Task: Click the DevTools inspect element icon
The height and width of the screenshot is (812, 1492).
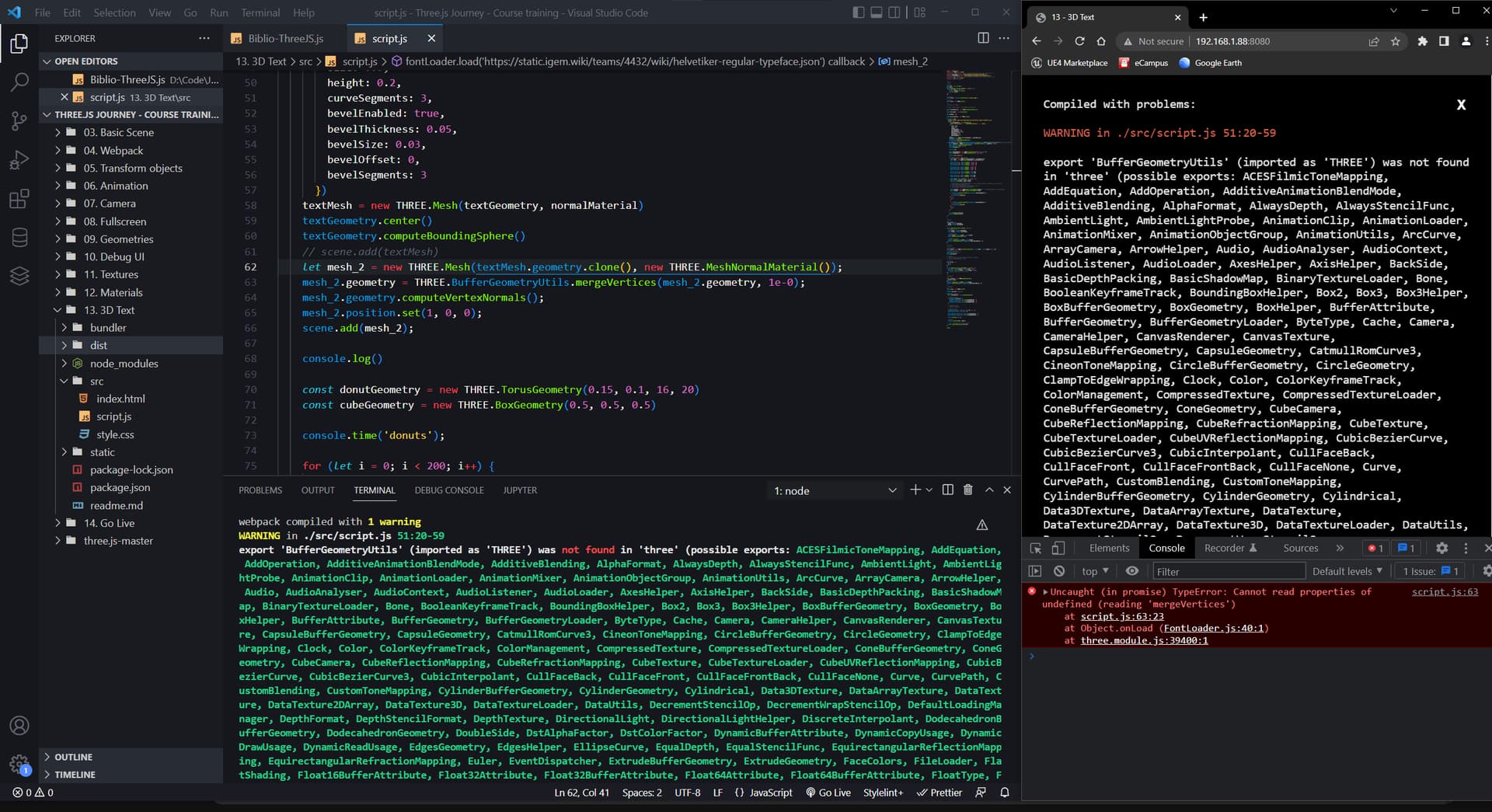Action: coord(1036,548)
